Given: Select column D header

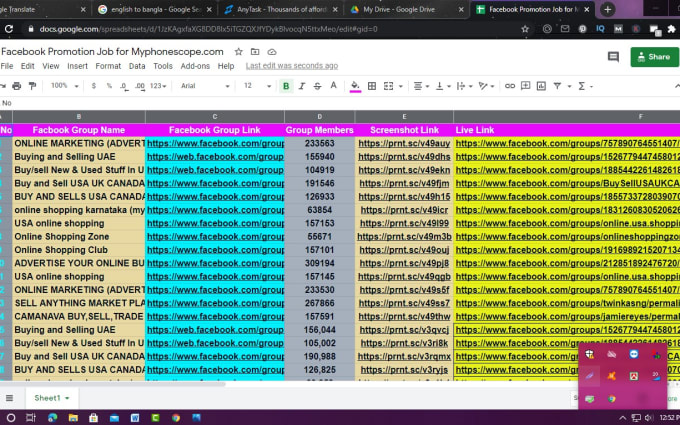Looking at the screenshot, I should (319, 117).
